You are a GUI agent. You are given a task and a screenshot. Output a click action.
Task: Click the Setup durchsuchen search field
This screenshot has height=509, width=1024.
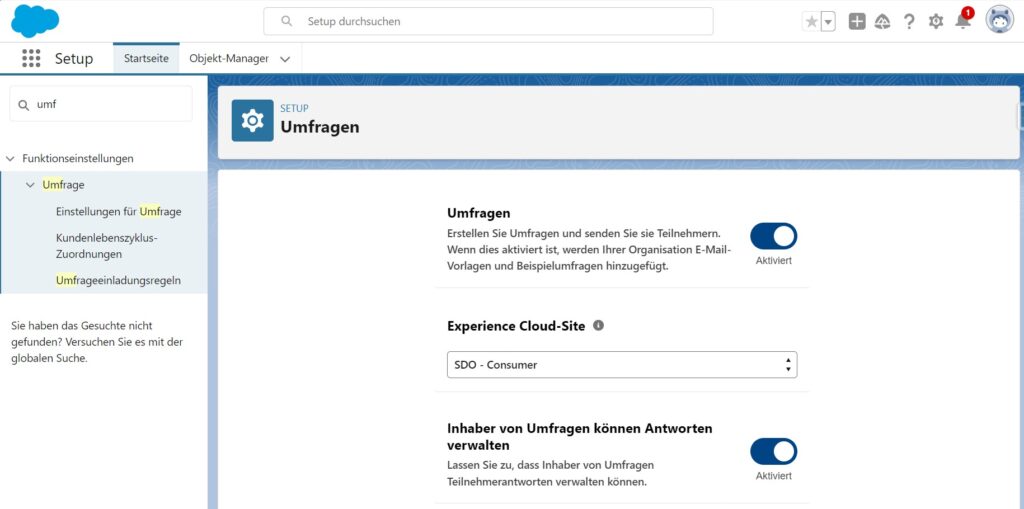(488, 21)
